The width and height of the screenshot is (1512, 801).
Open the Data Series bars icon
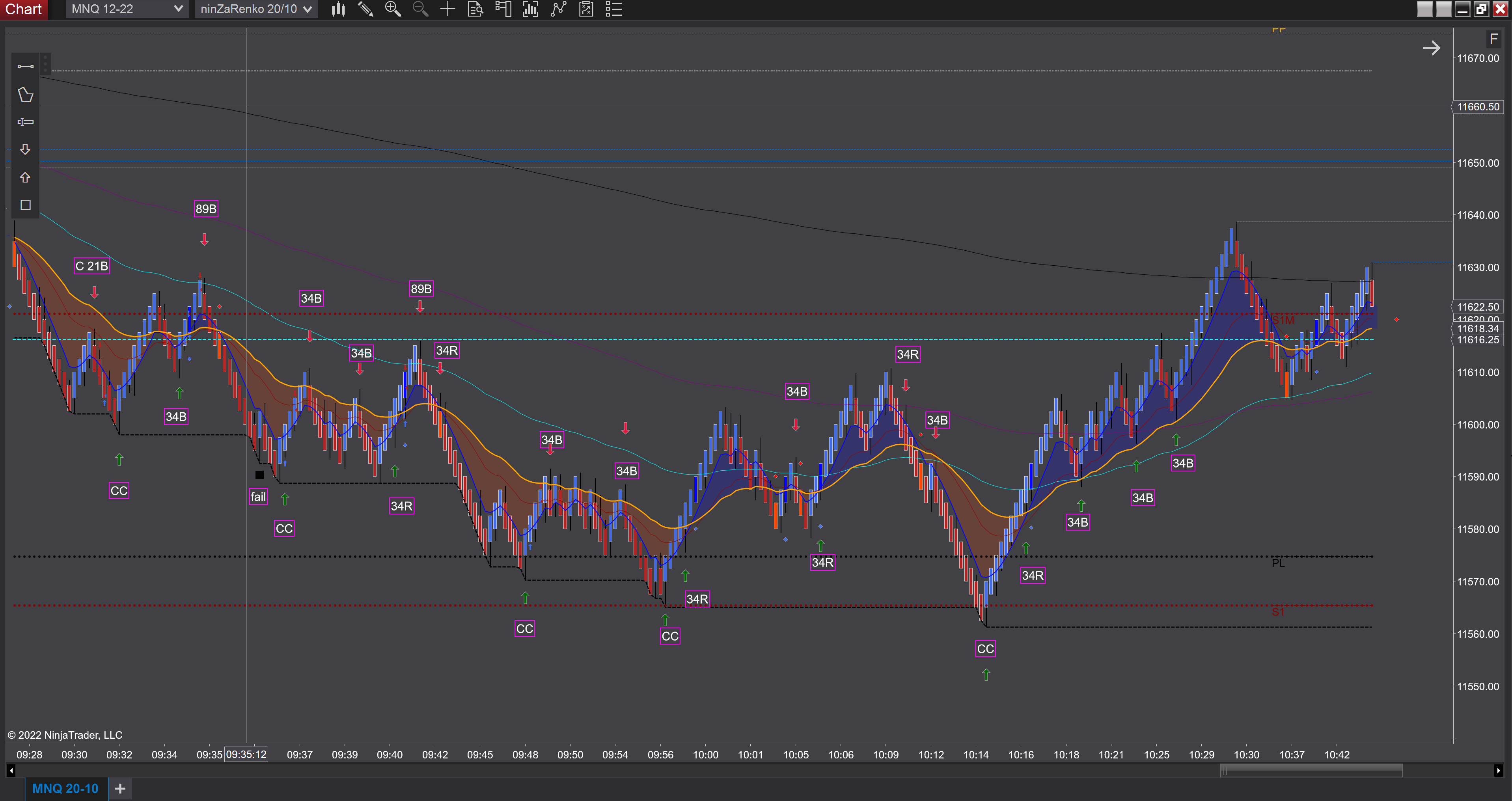pyautogui.click(x=531, y=9)
